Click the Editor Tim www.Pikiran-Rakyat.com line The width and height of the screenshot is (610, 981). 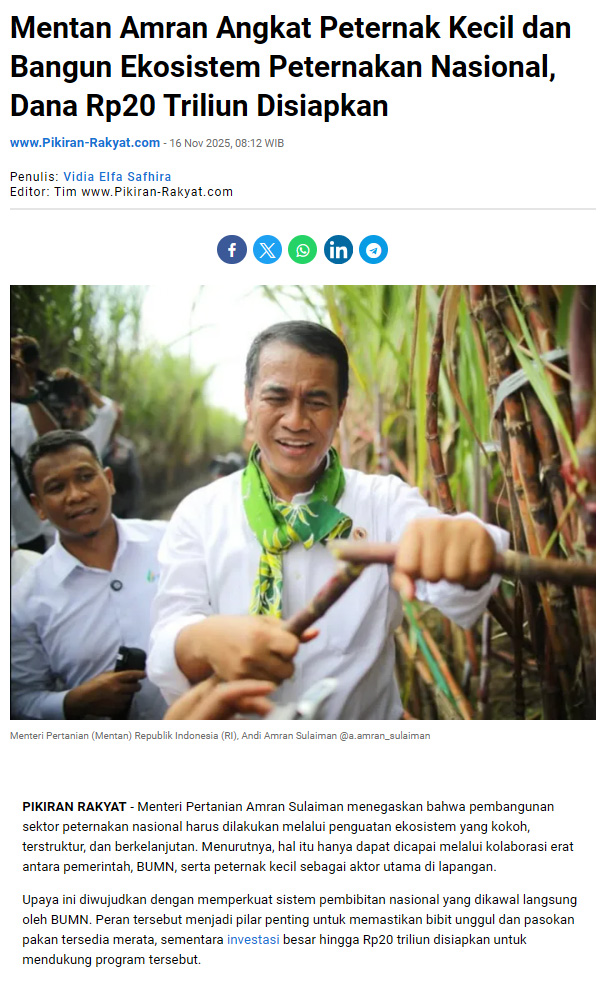pos(121,192)
